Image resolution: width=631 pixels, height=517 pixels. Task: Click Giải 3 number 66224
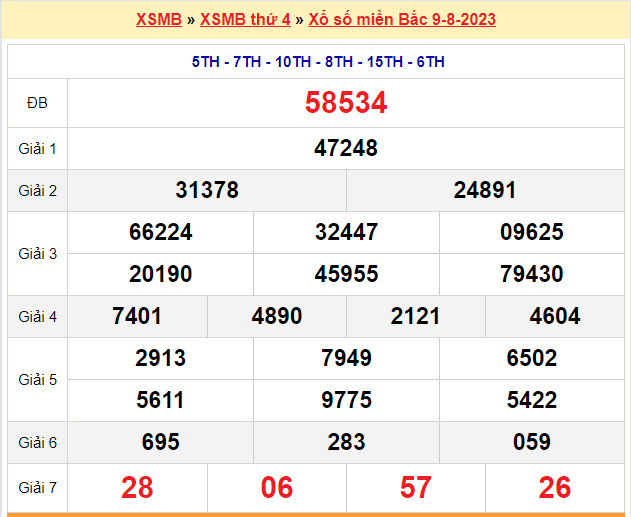pos(161,233)
